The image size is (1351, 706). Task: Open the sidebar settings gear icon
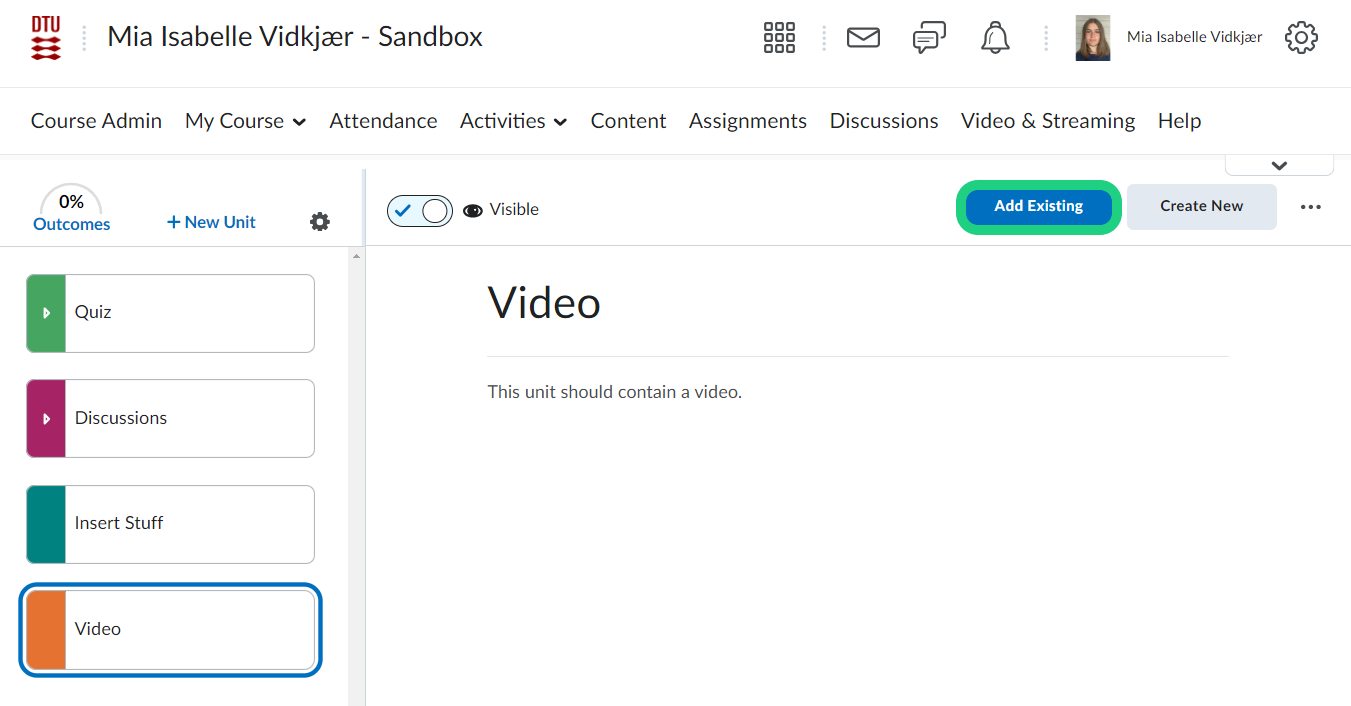pos(320,222)
